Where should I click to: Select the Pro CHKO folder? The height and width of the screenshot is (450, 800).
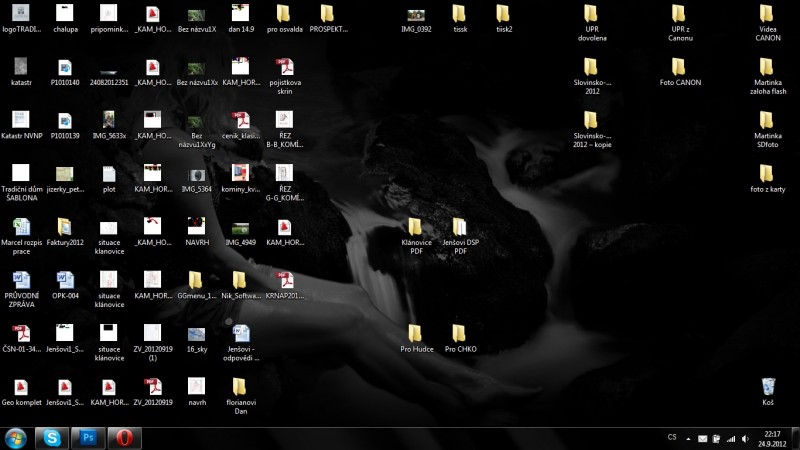(x=459, y=333)
